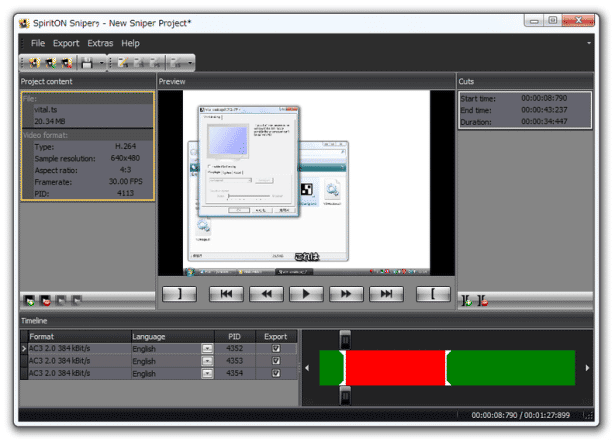The image size is (615, 442).
Task: Toggle Export checkbox for PID 4353
Action: pos(276,361)
